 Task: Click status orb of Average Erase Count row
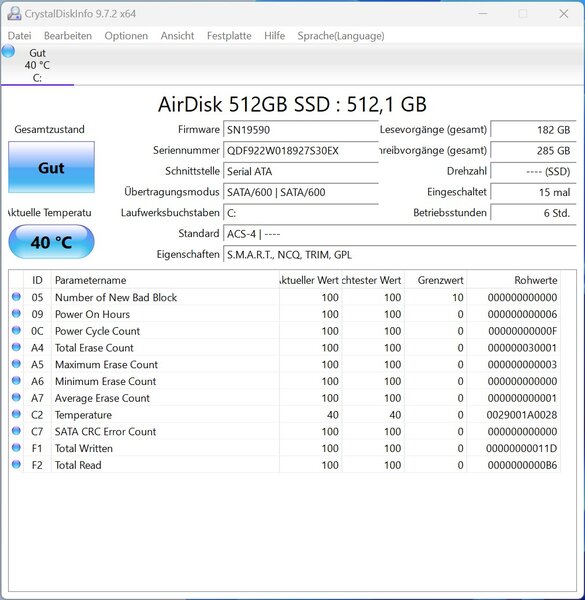pos(16,397)
